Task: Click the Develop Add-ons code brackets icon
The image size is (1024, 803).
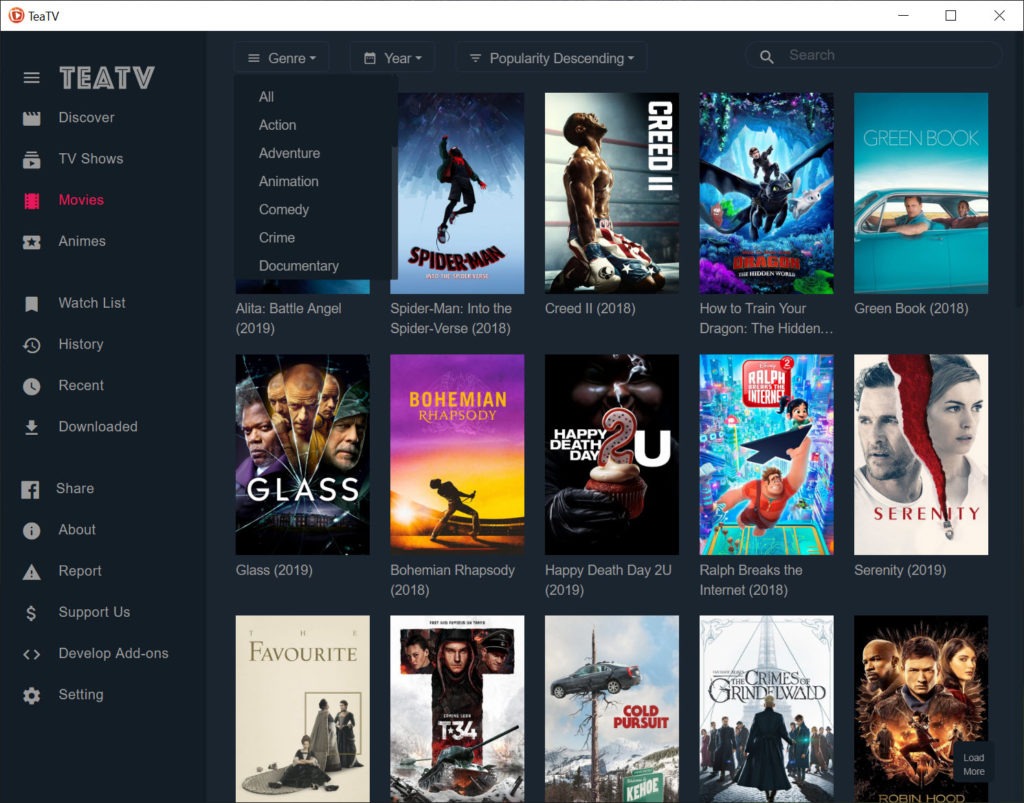Action: (x=31, y=654)
